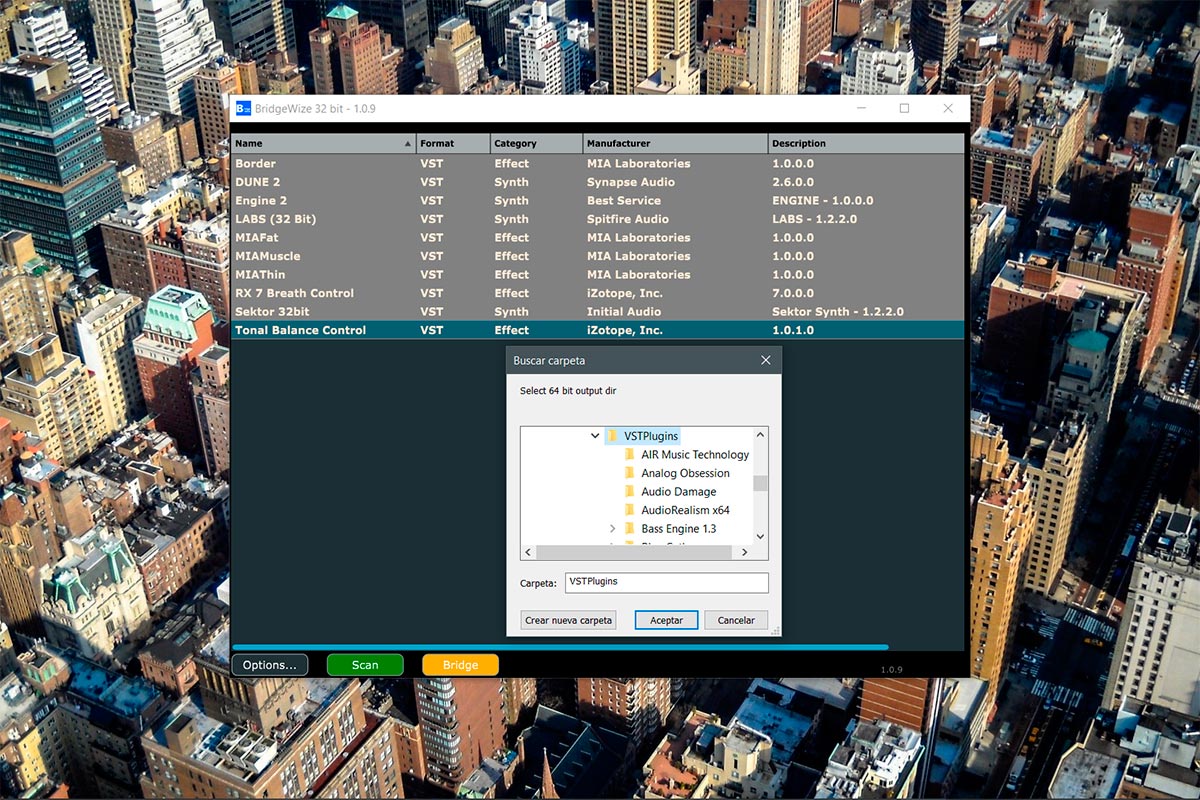Click the horizontal scrollbar thumb in folder tree
Image resolution: width=1200 pixels, height=800 pixels.
point(635,552)
